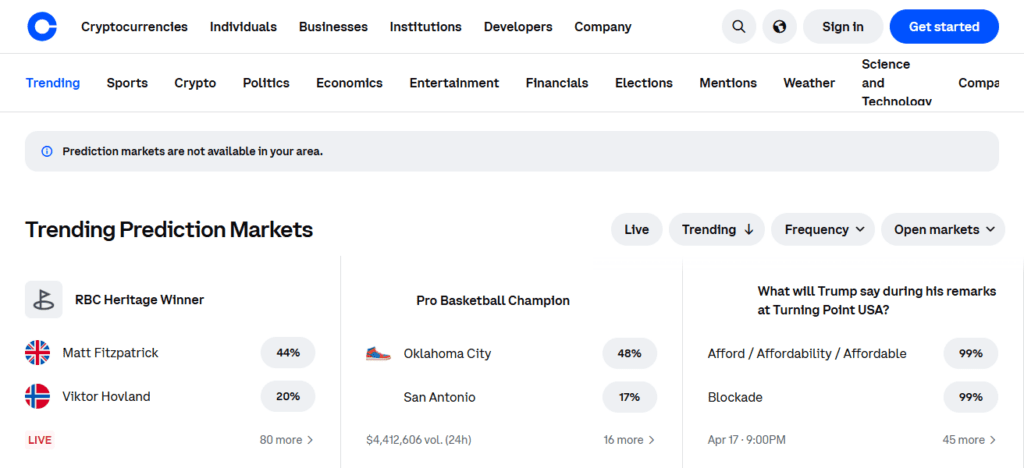This screenshot has width=1024, height=468.
Task: Open the Trump Turning Point USA remarks market
Action: pyautogui.click(x=877, y=300)
